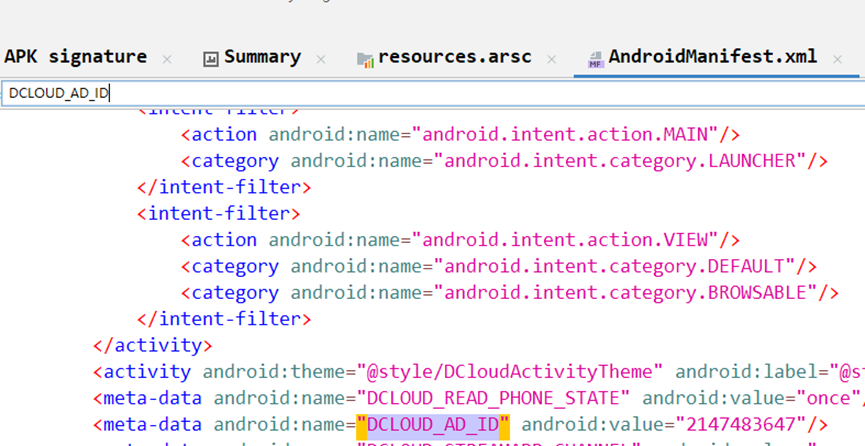Close the resources.arsc tab

551,59
